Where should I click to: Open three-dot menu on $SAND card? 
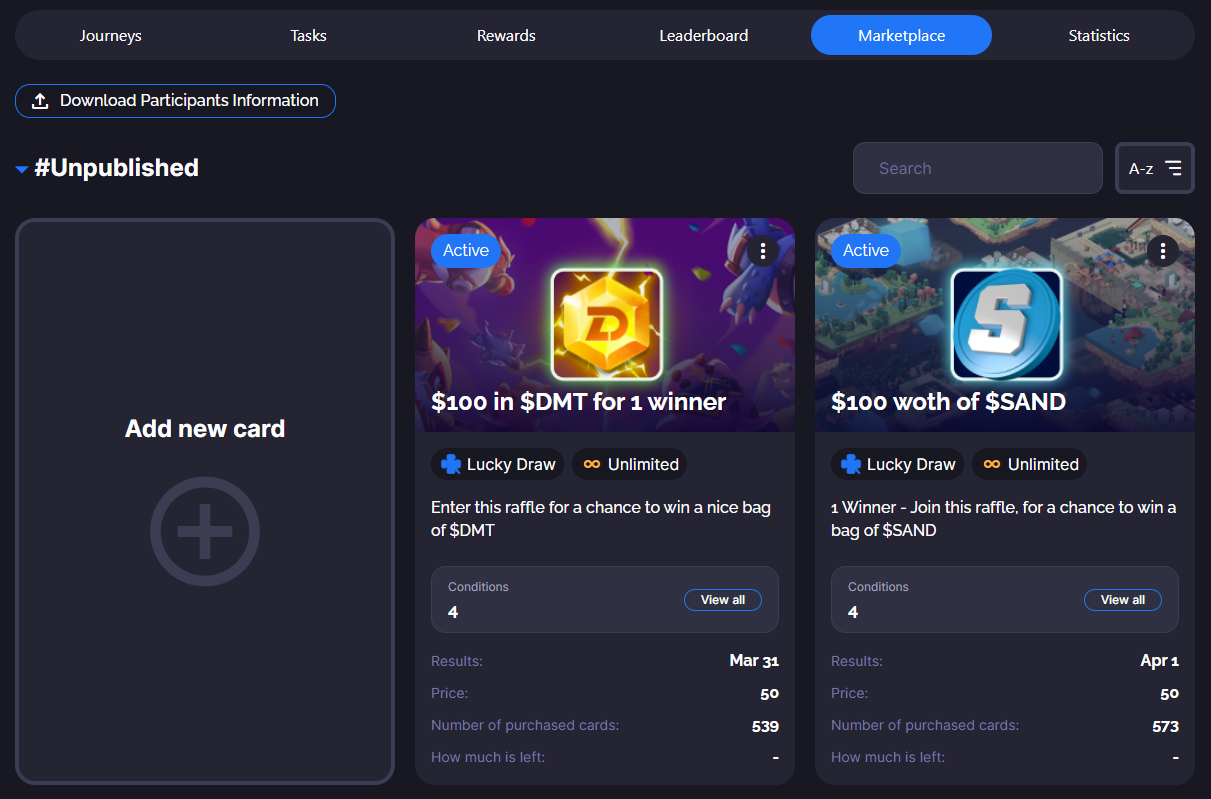(x=1163, y=250)
